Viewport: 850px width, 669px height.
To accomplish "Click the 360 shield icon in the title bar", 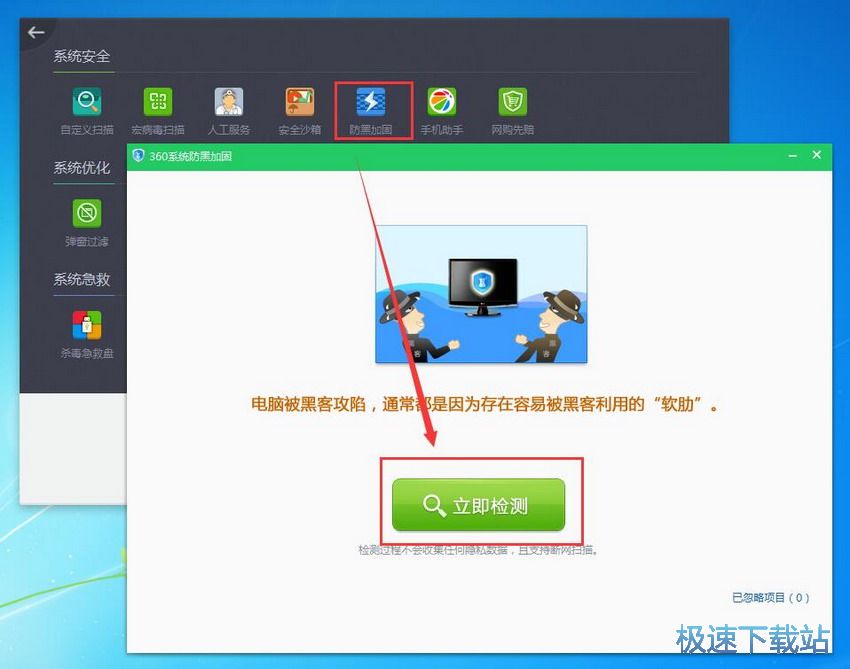I will 138,156.
